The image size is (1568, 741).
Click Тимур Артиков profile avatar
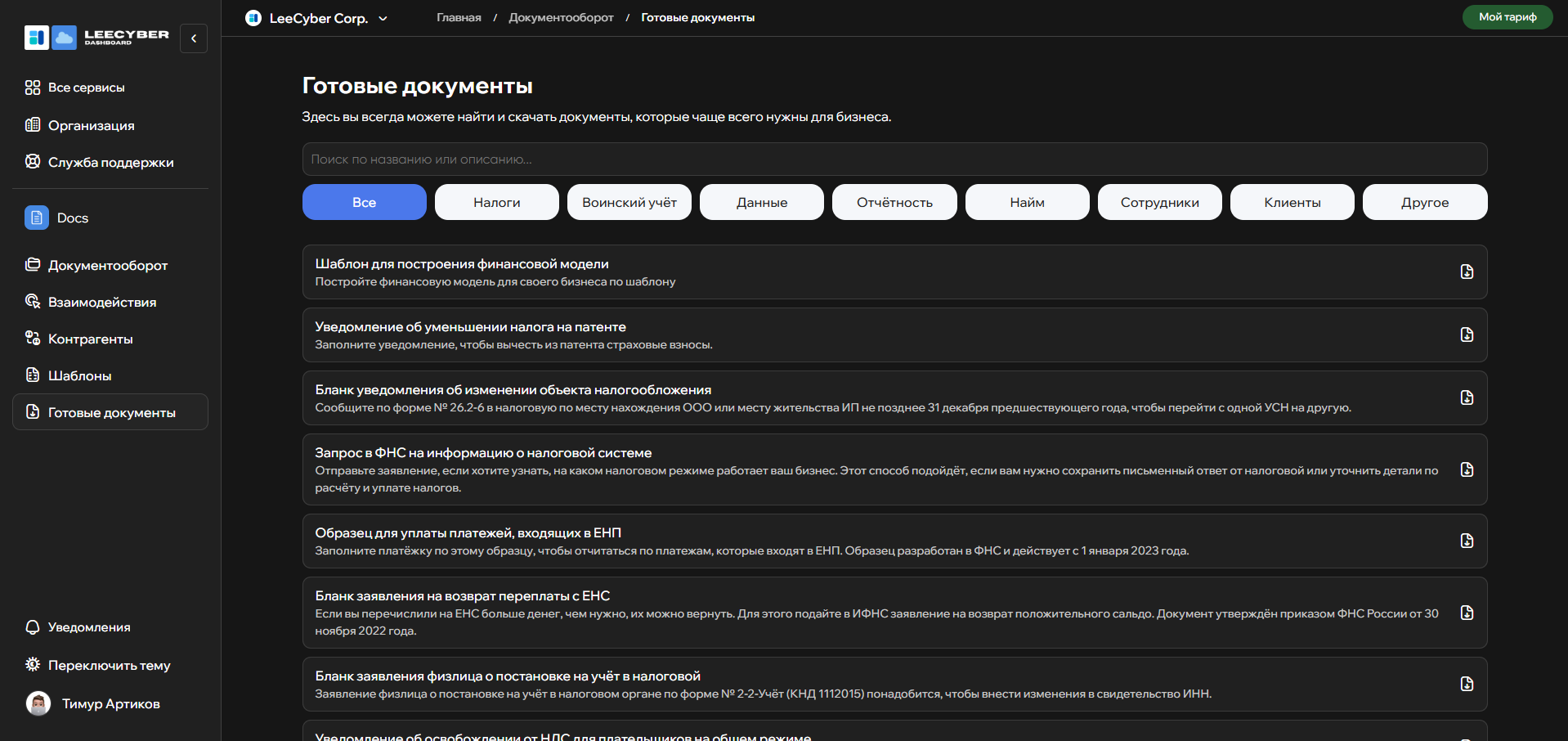coord(38,703)
